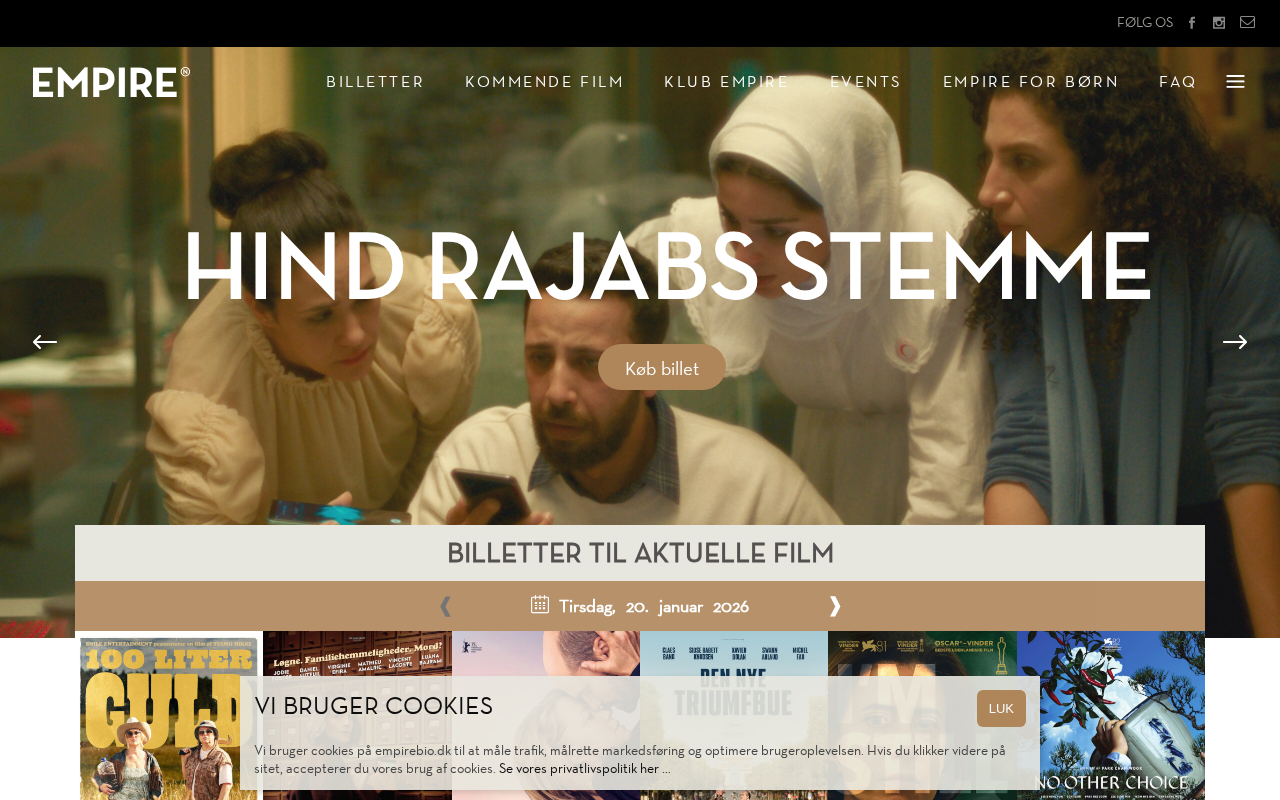Image resolution: width=1280 pixels, height=800 pixels.
Task: Open the hamburger menu icon
Action: click(x=1235, y=82)
